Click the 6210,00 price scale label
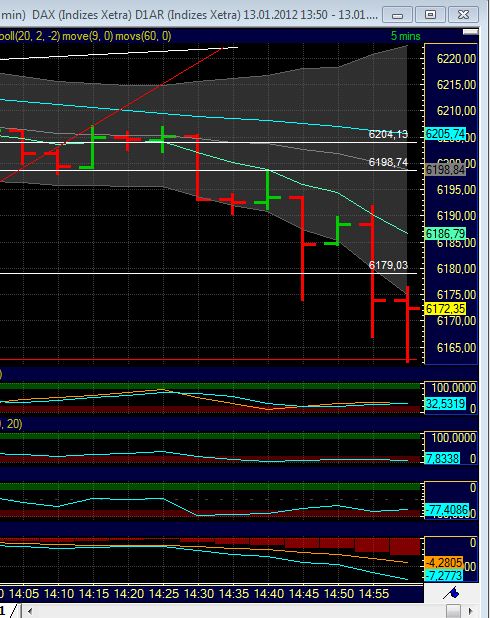Viewport: 490px width, 618px height. pyautogui.click(x=456, y=111)
